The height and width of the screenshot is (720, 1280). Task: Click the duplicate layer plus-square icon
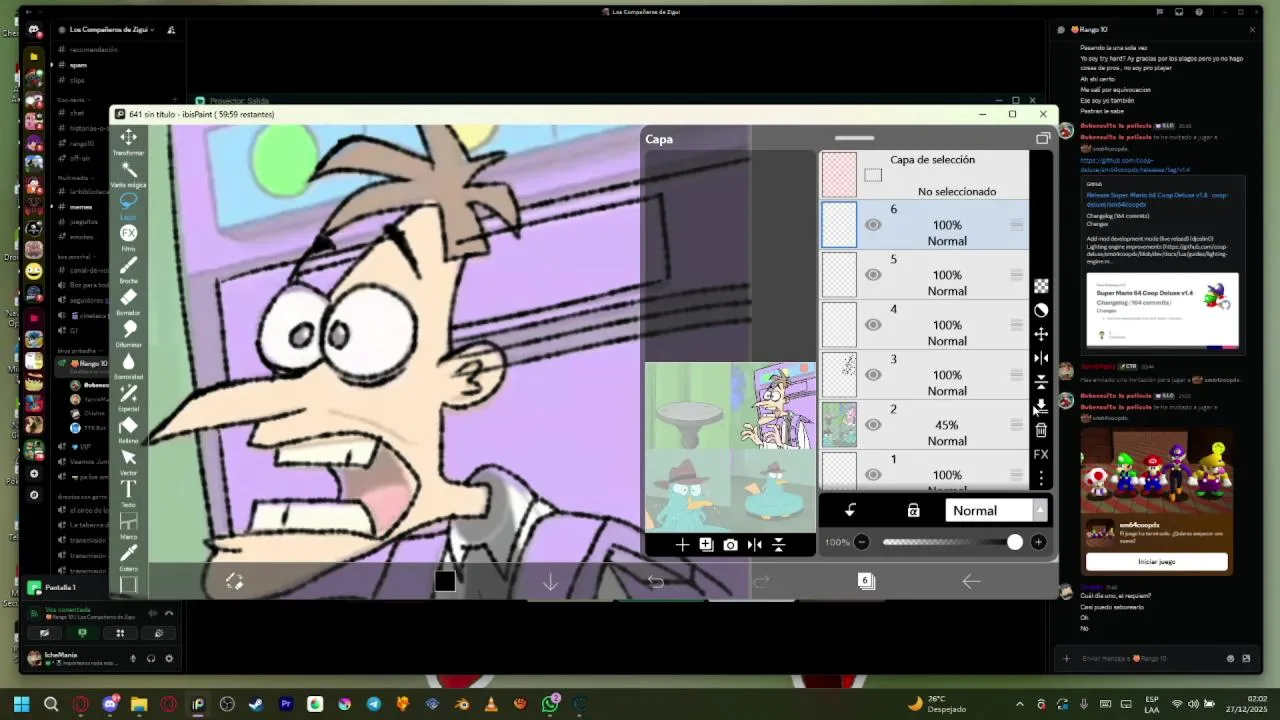pyautogui.click(x=706, y=544)
